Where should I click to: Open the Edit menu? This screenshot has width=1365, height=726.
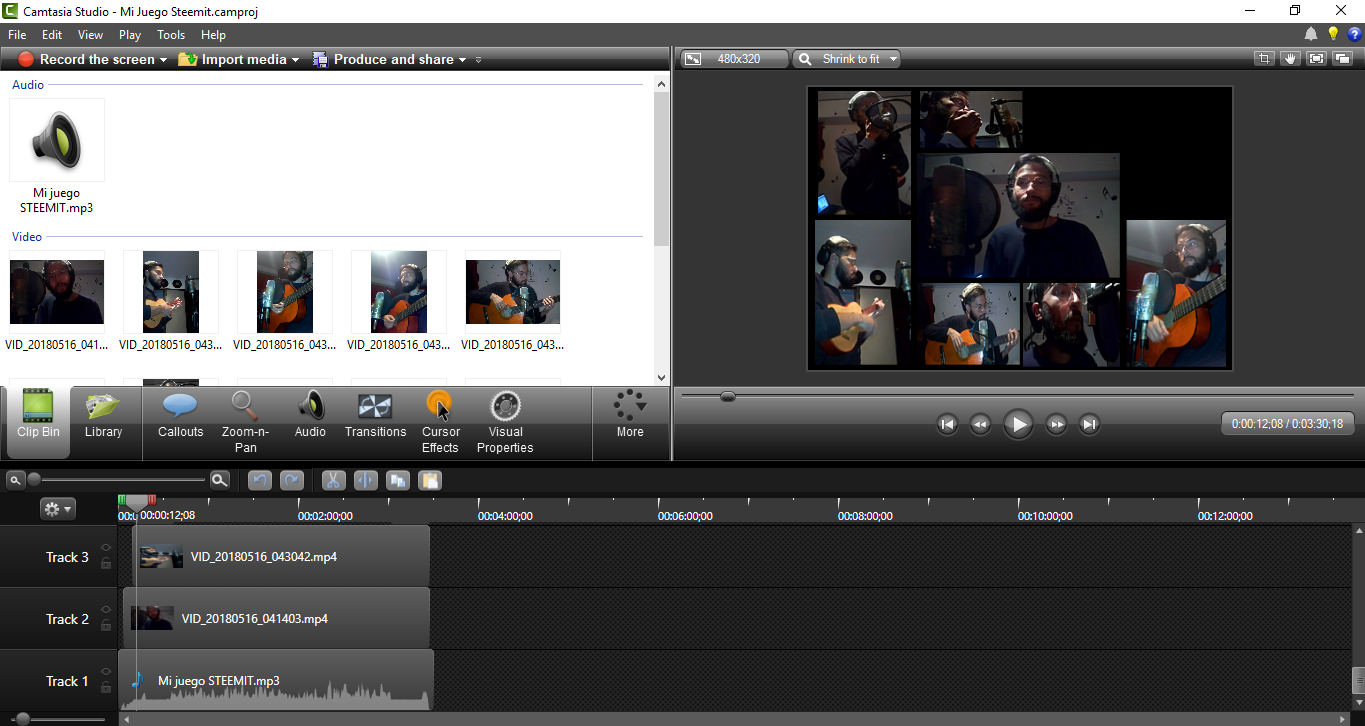click(x=52, y=34)
